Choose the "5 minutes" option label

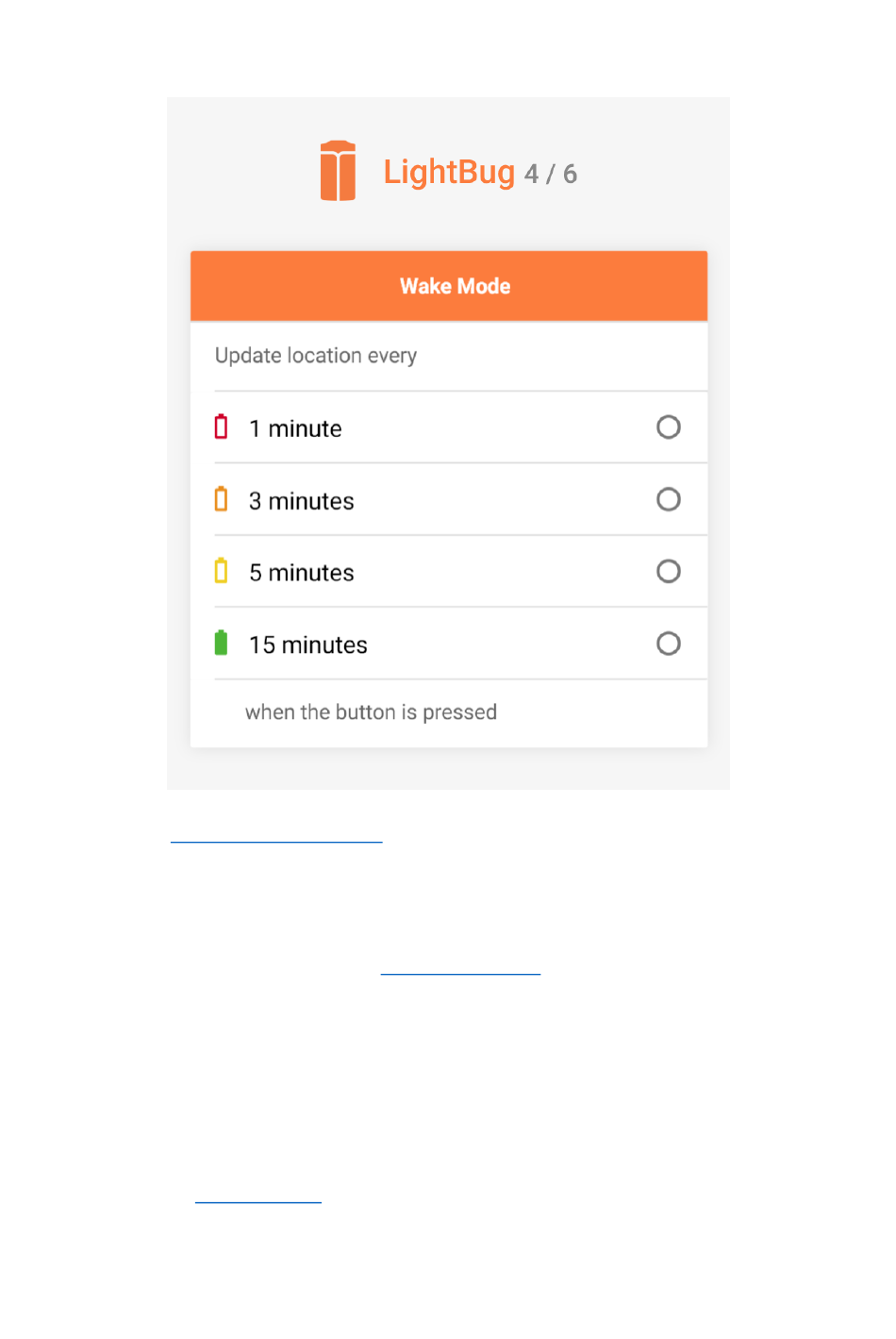tap(302, 573)
